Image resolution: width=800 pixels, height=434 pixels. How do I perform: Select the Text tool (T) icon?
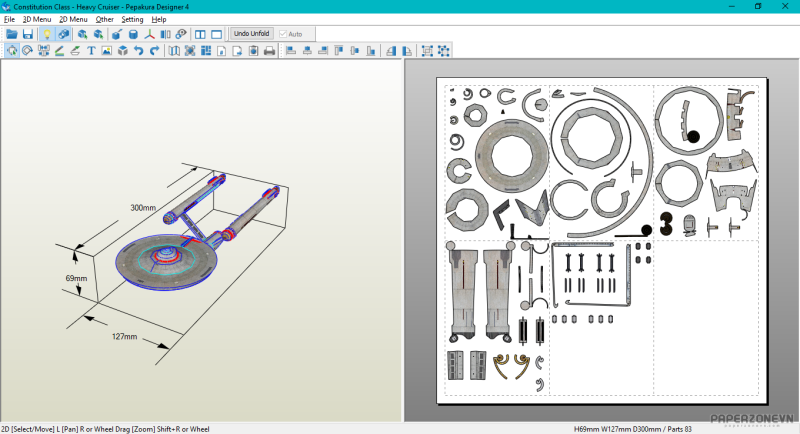[91, 51]
